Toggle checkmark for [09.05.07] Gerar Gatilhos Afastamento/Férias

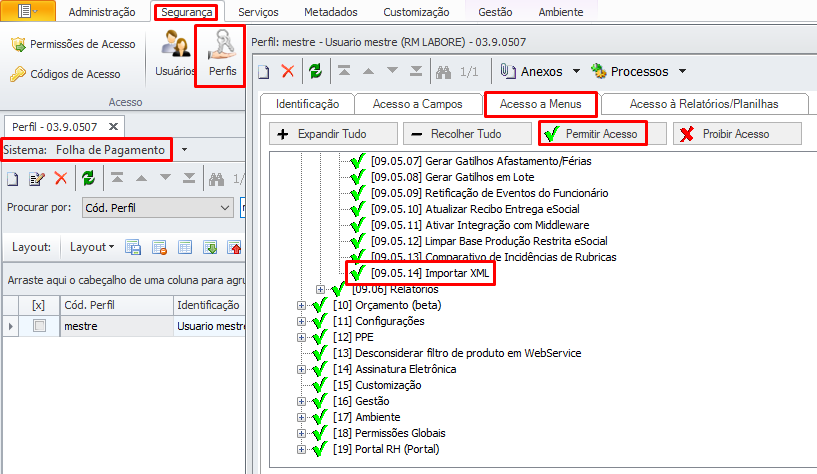click(358, 161)
